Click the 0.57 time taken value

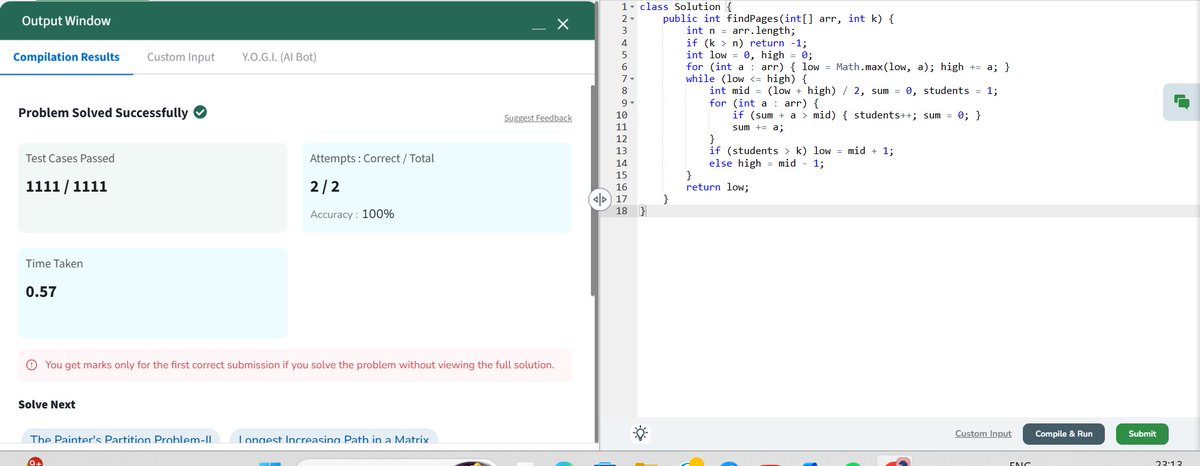(41, 292)
